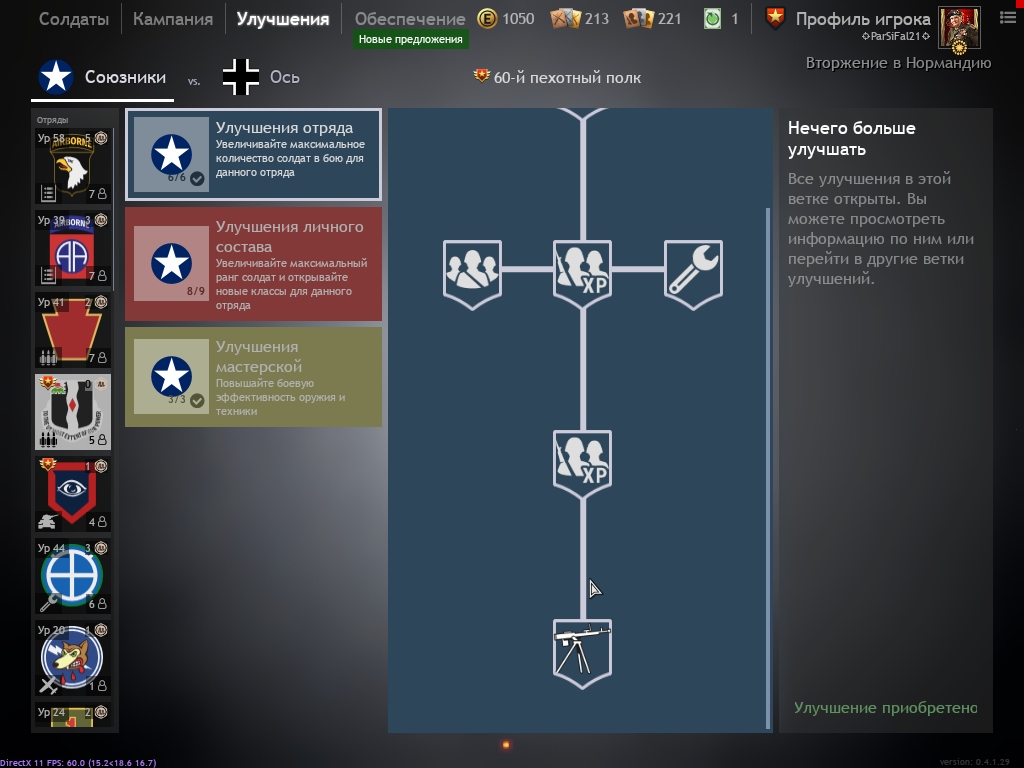
Task: Open the Солдаты tab
Action: [x=74, y=19]
